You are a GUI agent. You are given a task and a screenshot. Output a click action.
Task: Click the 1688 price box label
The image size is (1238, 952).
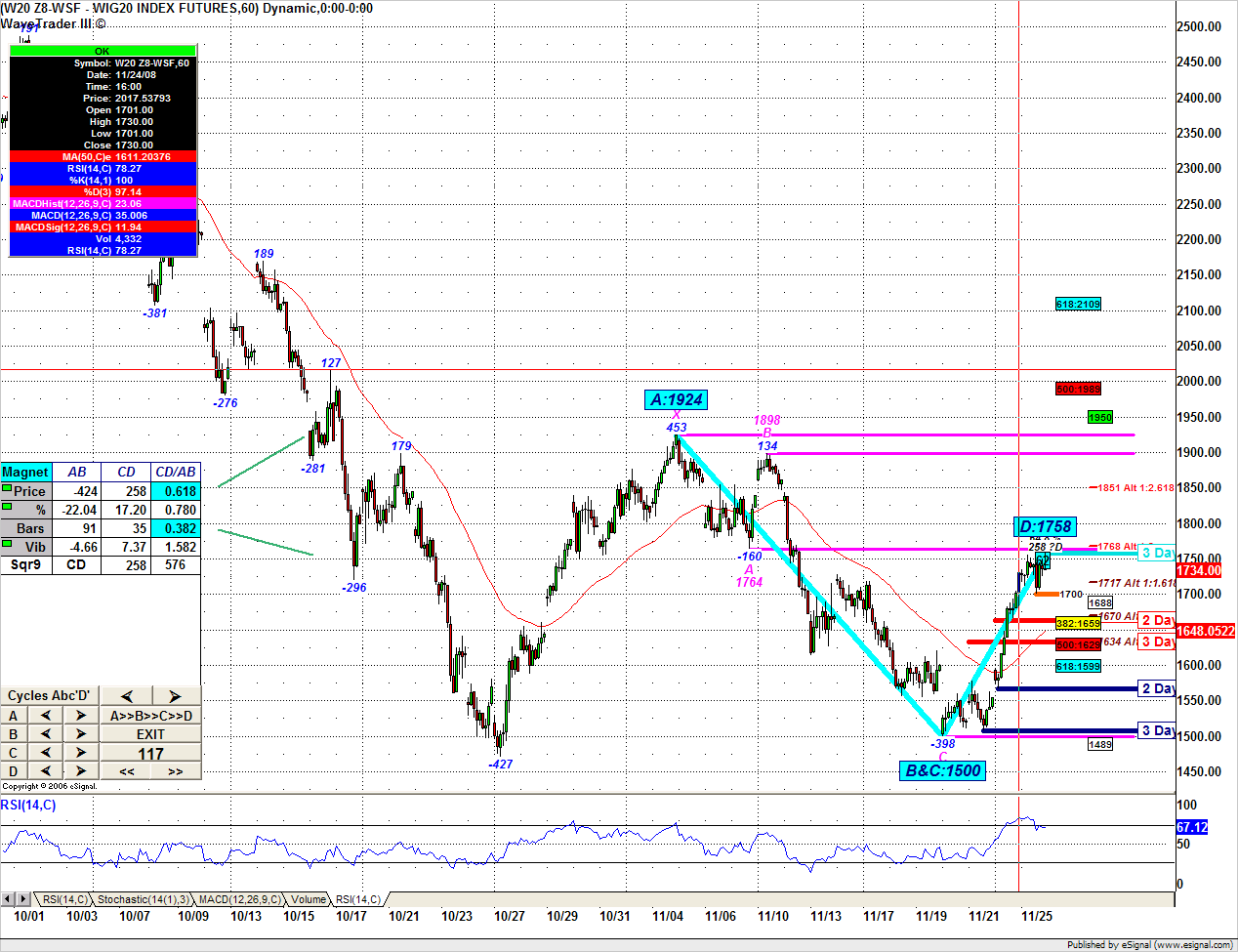coord(1100,602)
